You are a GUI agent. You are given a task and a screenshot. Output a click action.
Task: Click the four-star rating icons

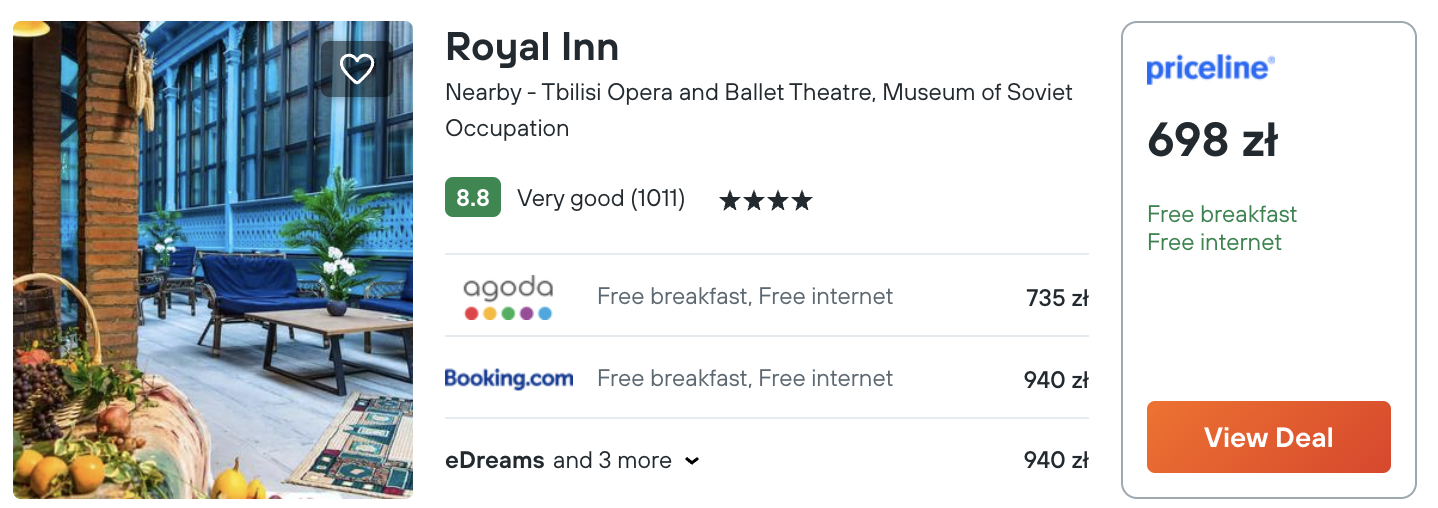[x=765, y=201]
